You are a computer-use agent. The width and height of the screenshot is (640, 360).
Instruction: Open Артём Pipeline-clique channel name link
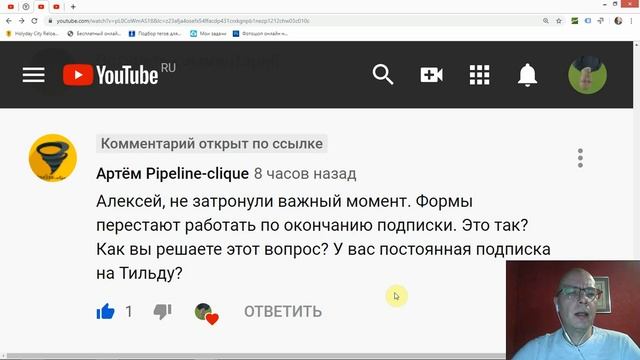coord(172,173)
